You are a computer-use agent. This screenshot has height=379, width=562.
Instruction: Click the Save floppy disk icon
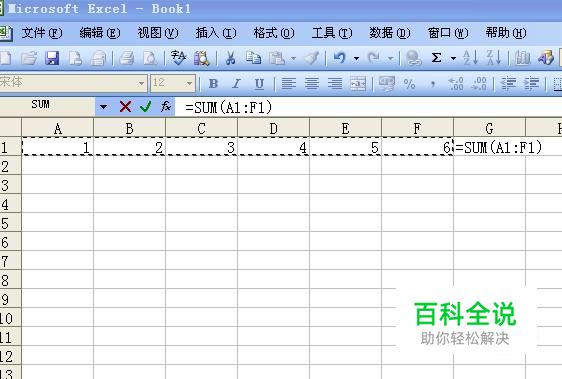pos(52,58)
